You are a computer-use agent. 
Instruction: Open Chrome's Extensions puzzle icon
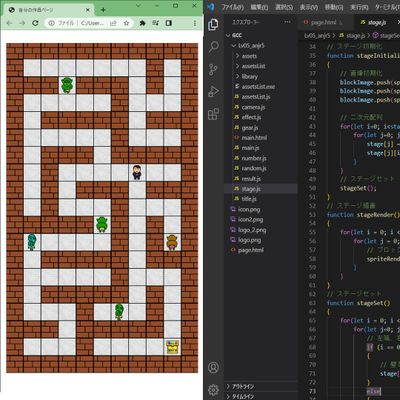coord(143,23)
